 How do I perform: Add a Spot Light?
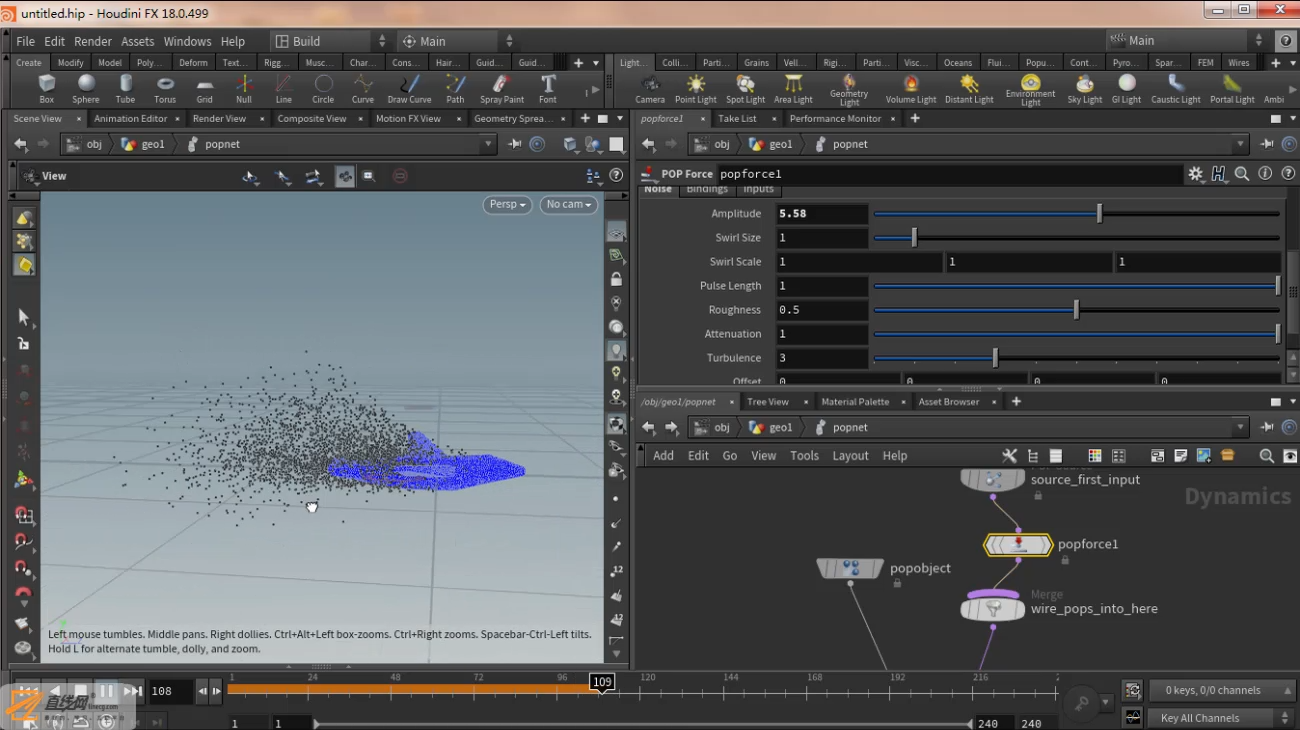pos(745,89)
